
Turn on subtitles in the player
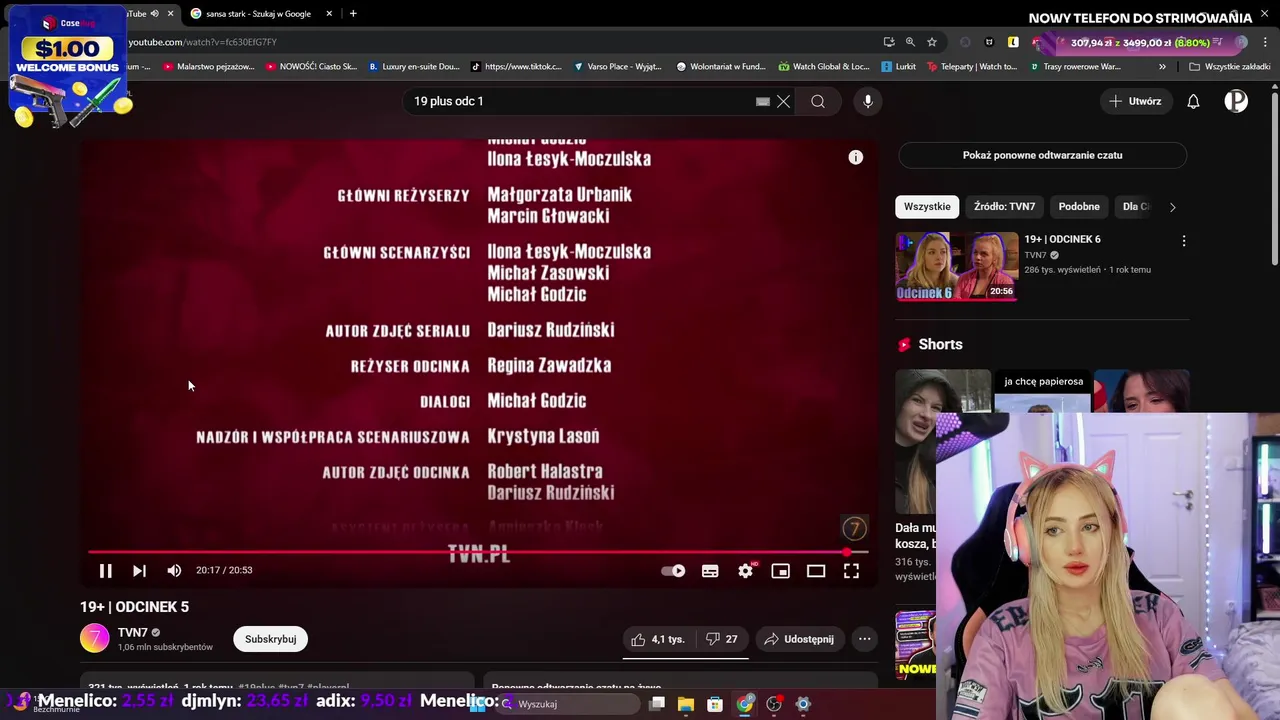click(x=710, y=570)
